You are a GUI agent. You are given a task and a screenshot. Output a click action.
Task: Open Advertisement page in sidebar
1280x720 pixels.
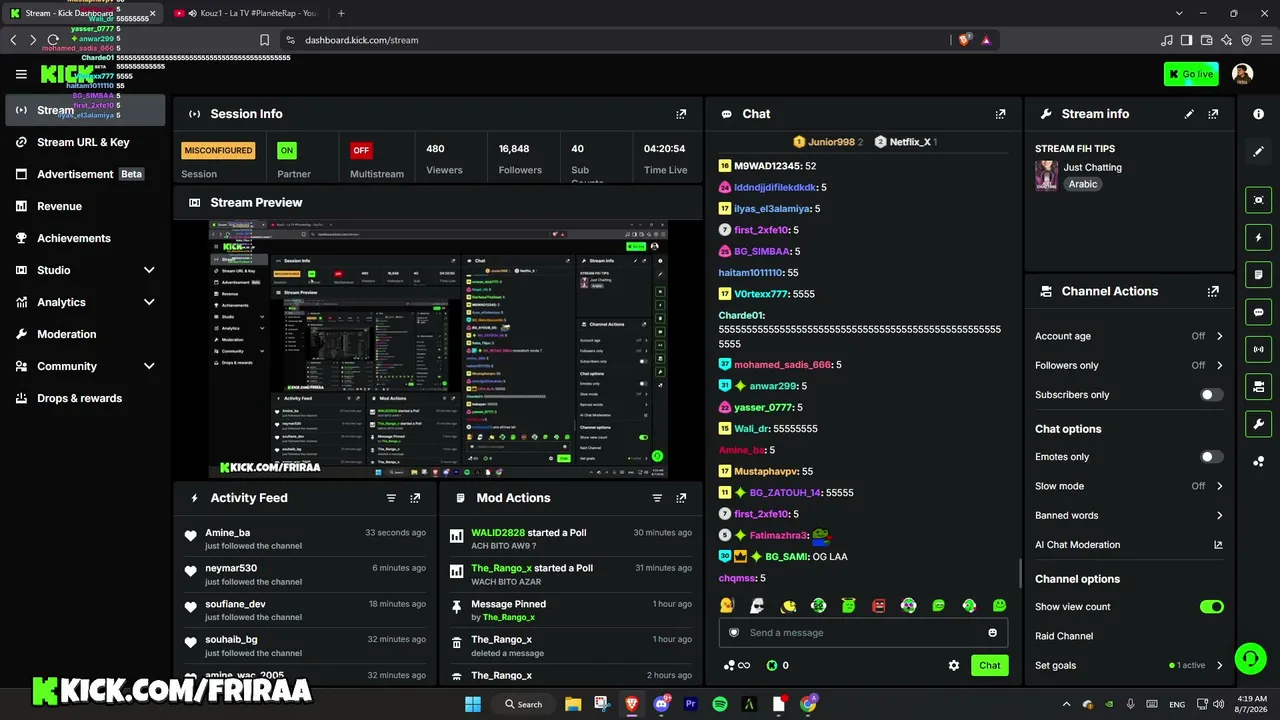click(x=85, y=174)
